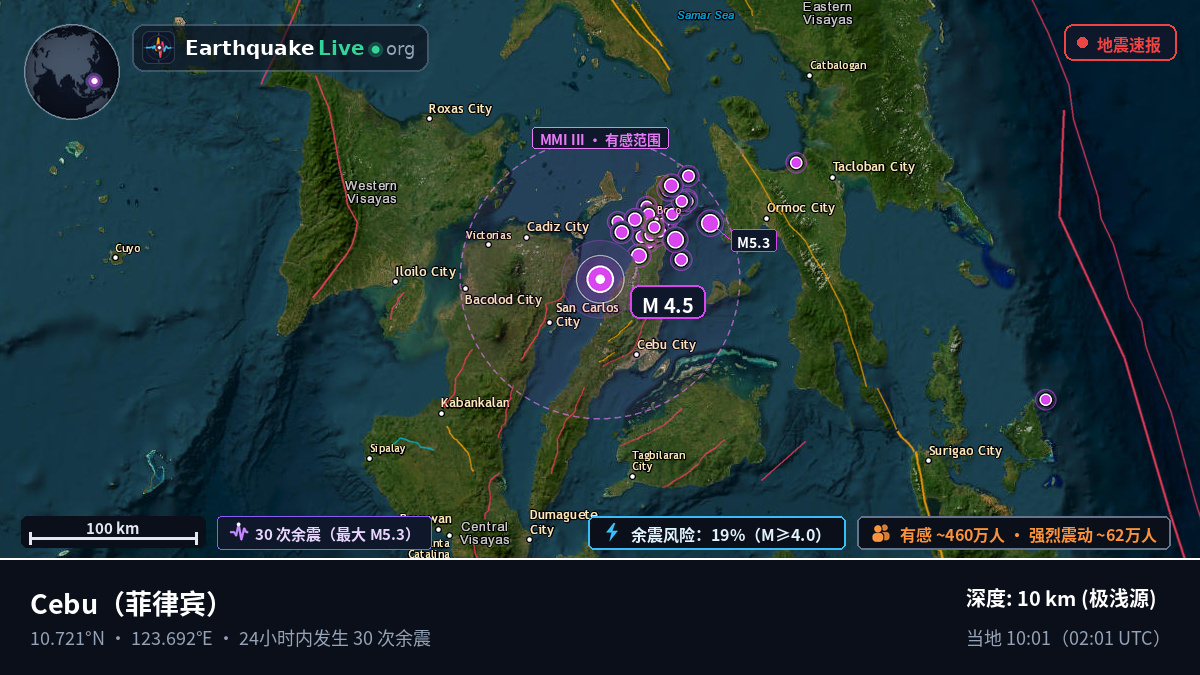Image resolution: width=1200 pixels, height=675 pixels.
Task: Click the lightning bolt icon beside 余震风险
Action: click(612, 533)
